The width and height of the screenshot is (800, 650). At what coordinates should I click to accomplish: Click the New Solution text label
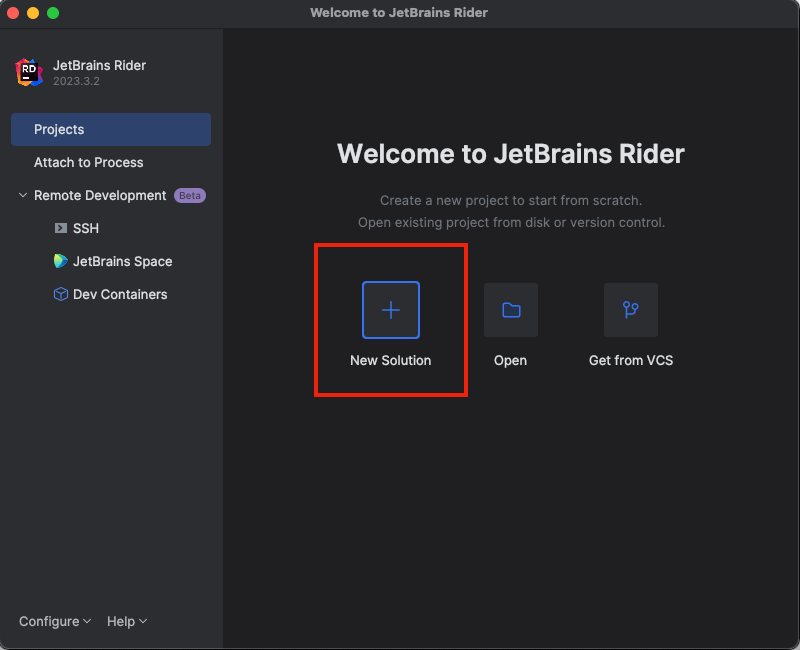click(x=391, y=360)
